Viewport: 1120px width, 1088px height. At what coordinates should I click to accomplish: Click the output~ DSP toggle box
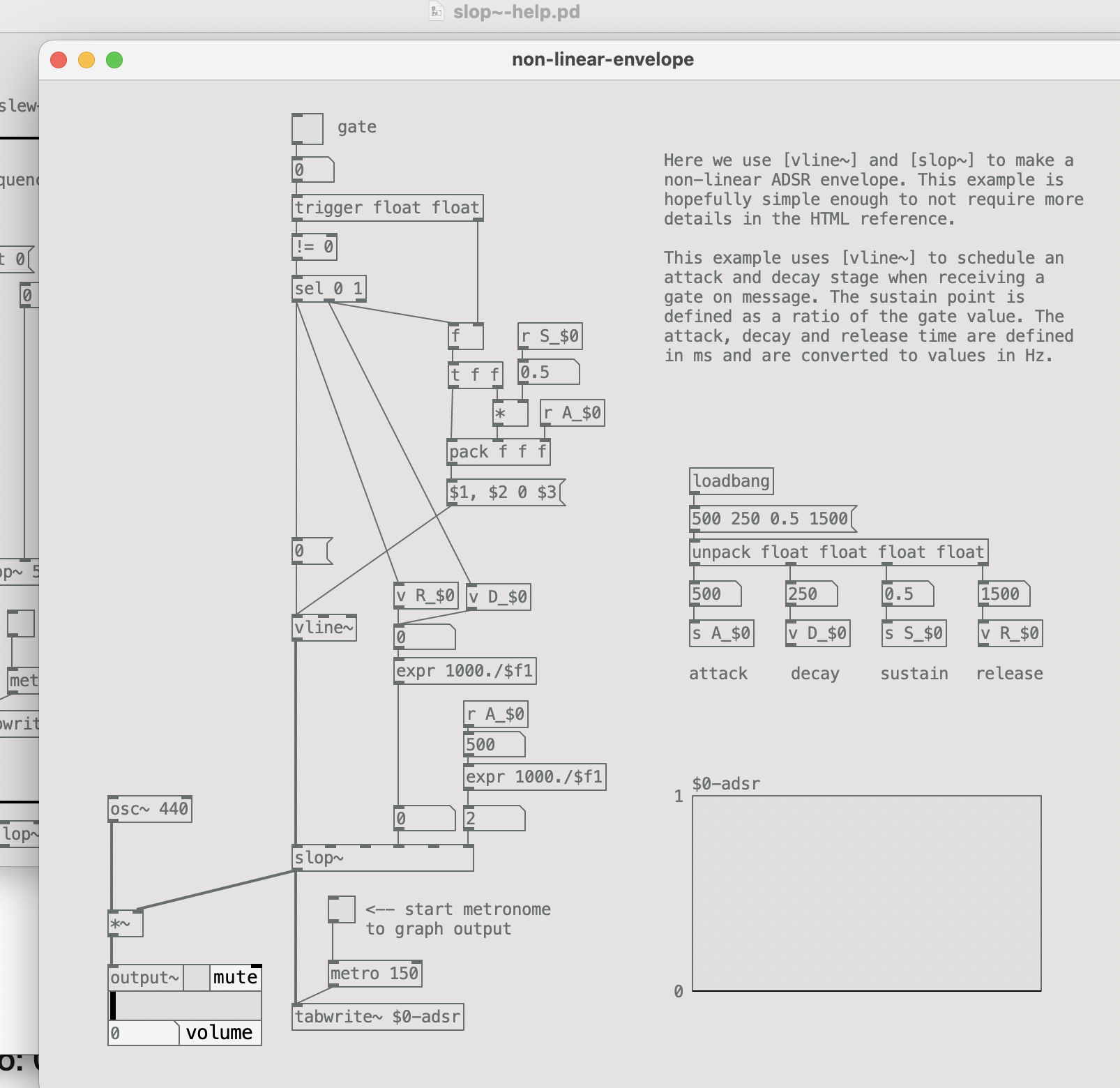(197, 978)
